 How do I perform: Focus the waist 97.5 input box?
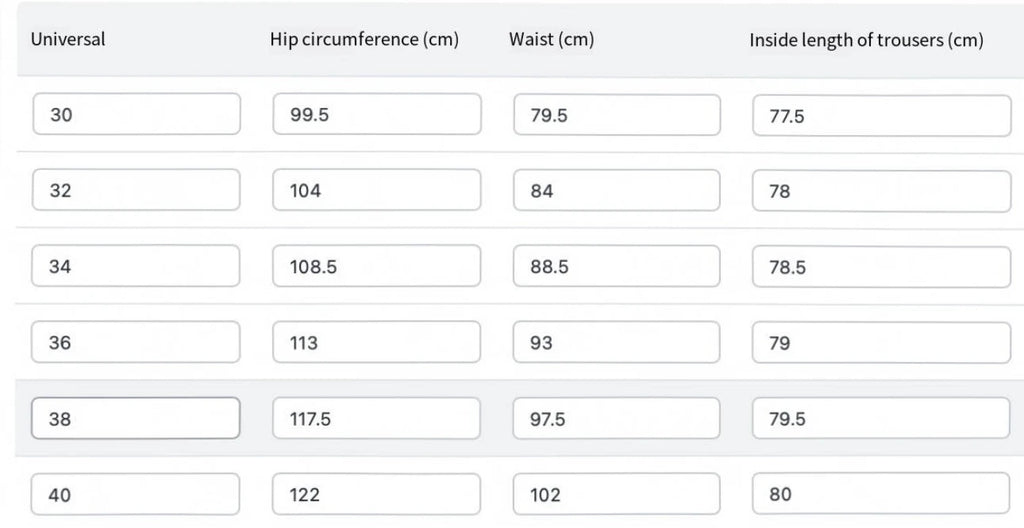point(616,418)
